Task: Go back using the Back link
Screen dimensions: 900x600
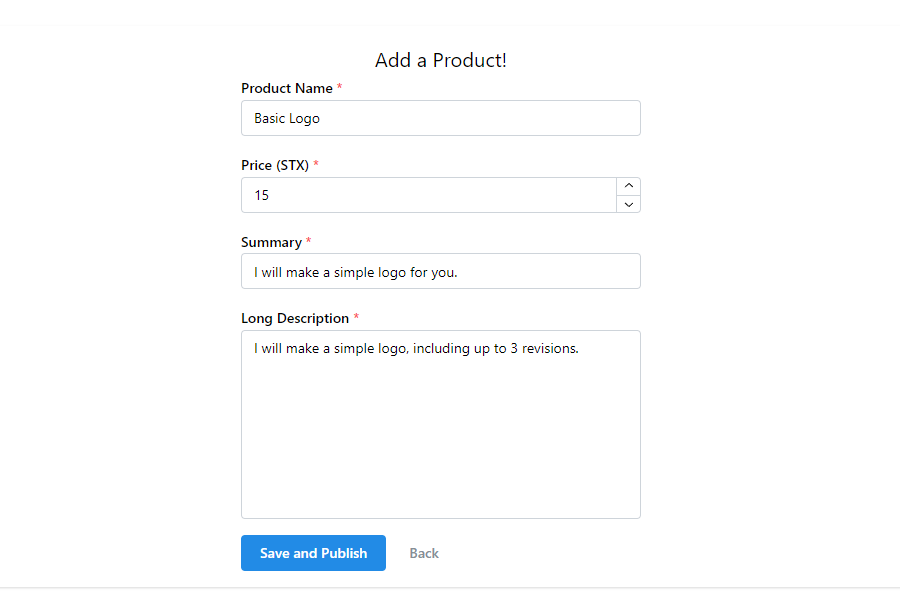Action: coord(424,553)
